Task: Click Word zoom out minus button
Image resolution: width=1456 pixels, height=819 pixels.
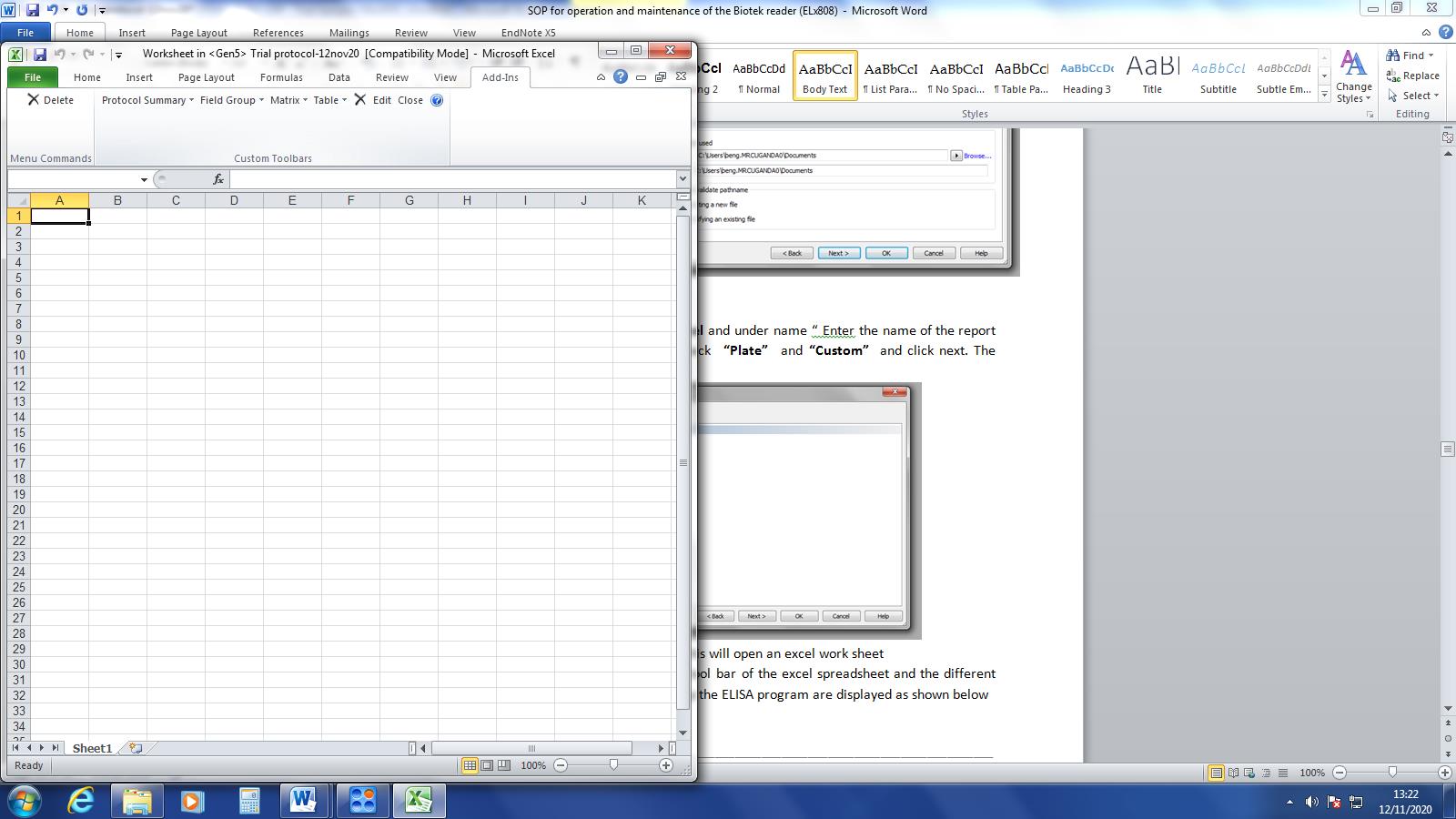Action: [1340, 773]
